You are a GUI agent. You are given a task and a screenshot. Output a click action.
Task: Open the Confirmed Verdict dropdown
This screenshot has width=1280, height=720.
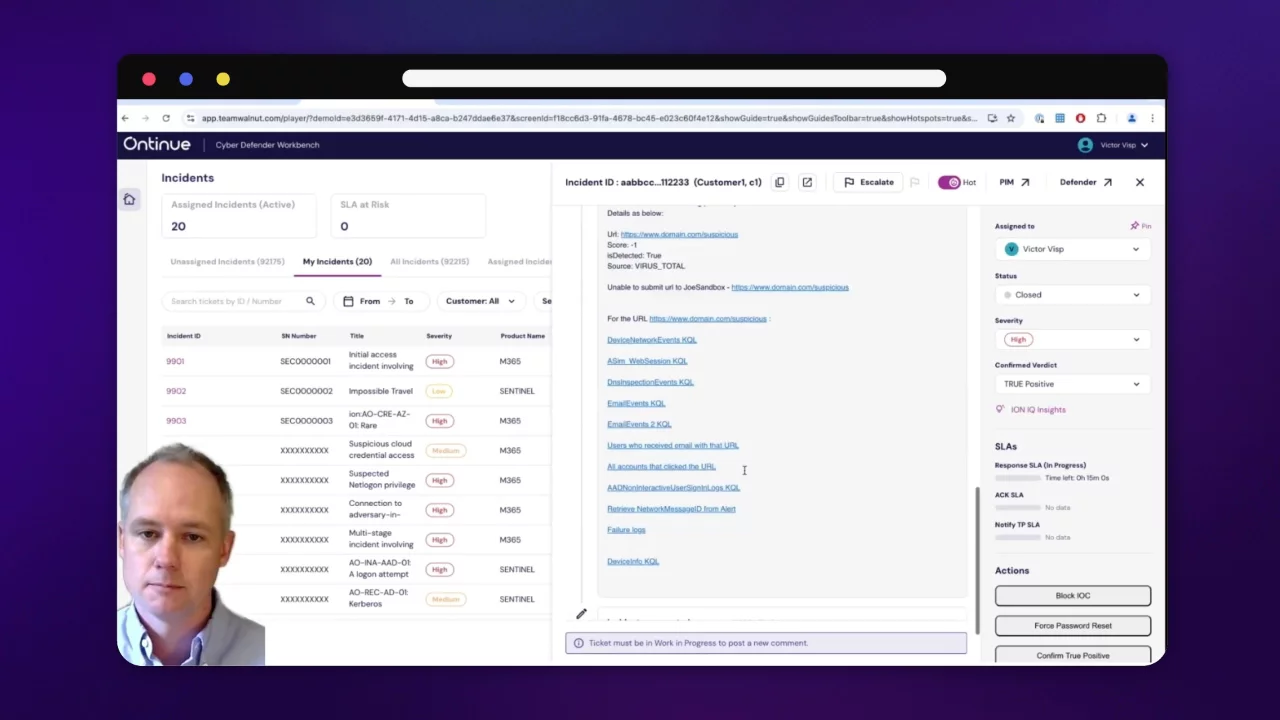pyautogui.click(x=1072, y=384)
